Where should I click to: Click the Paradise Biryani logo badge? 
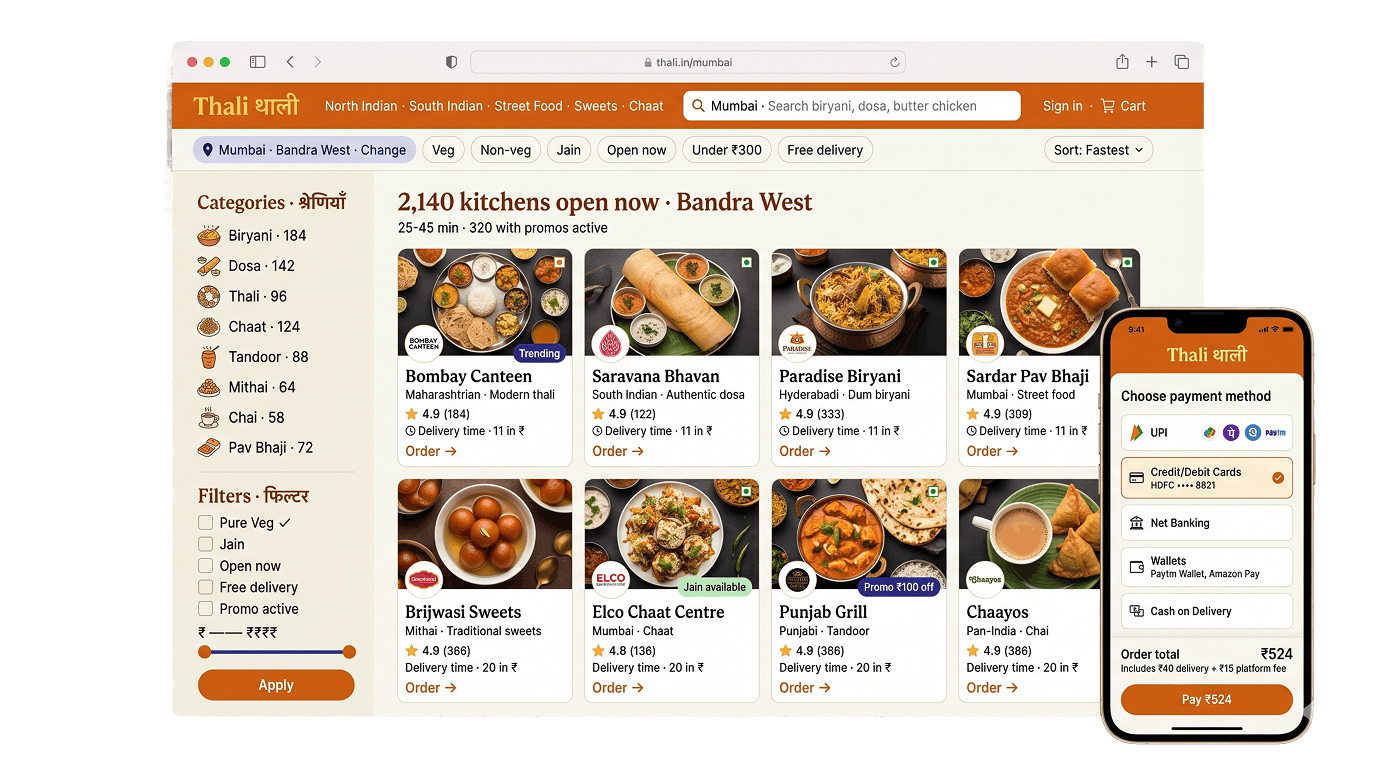797,344
